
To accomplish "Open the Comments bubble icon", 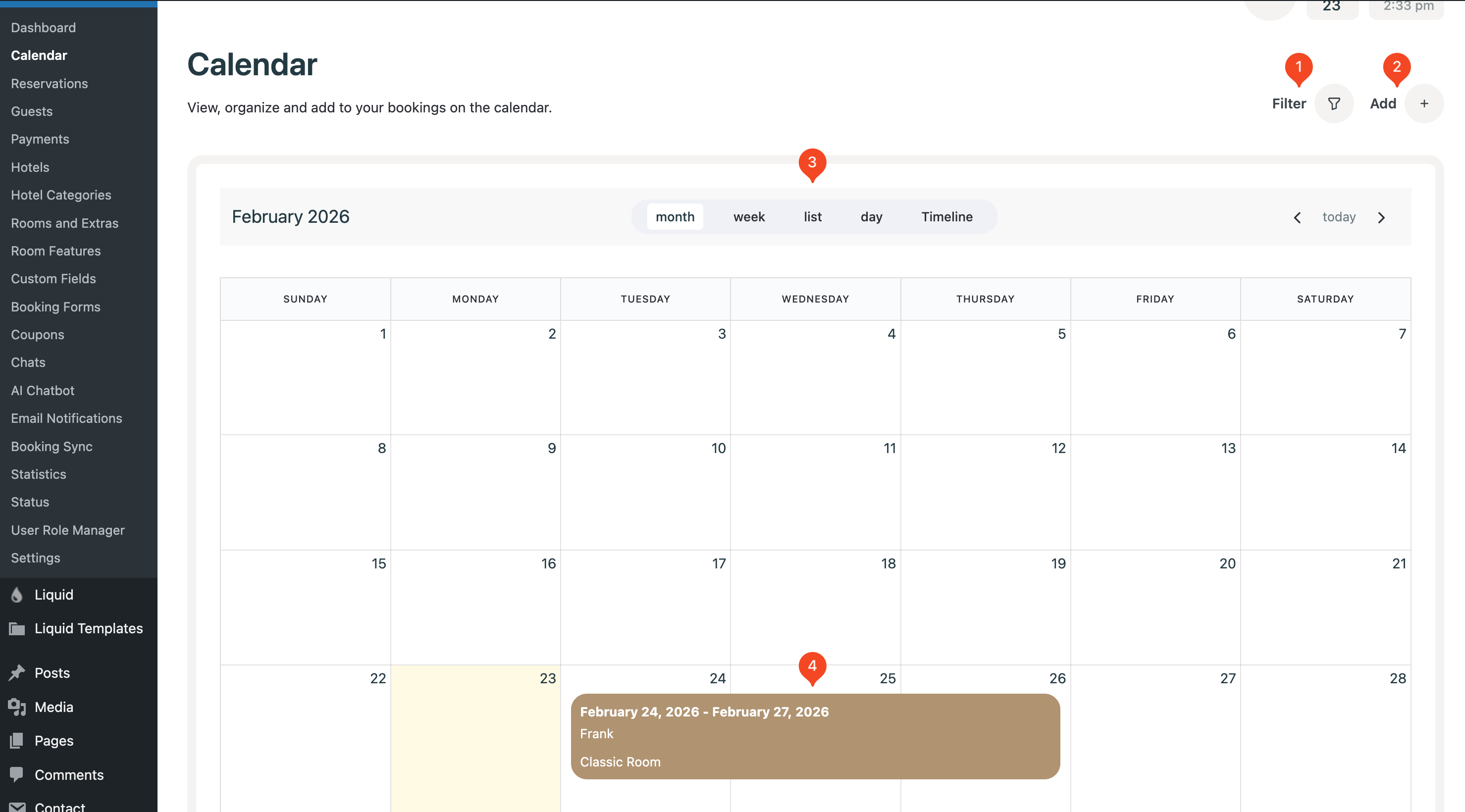I will (17, 774).
